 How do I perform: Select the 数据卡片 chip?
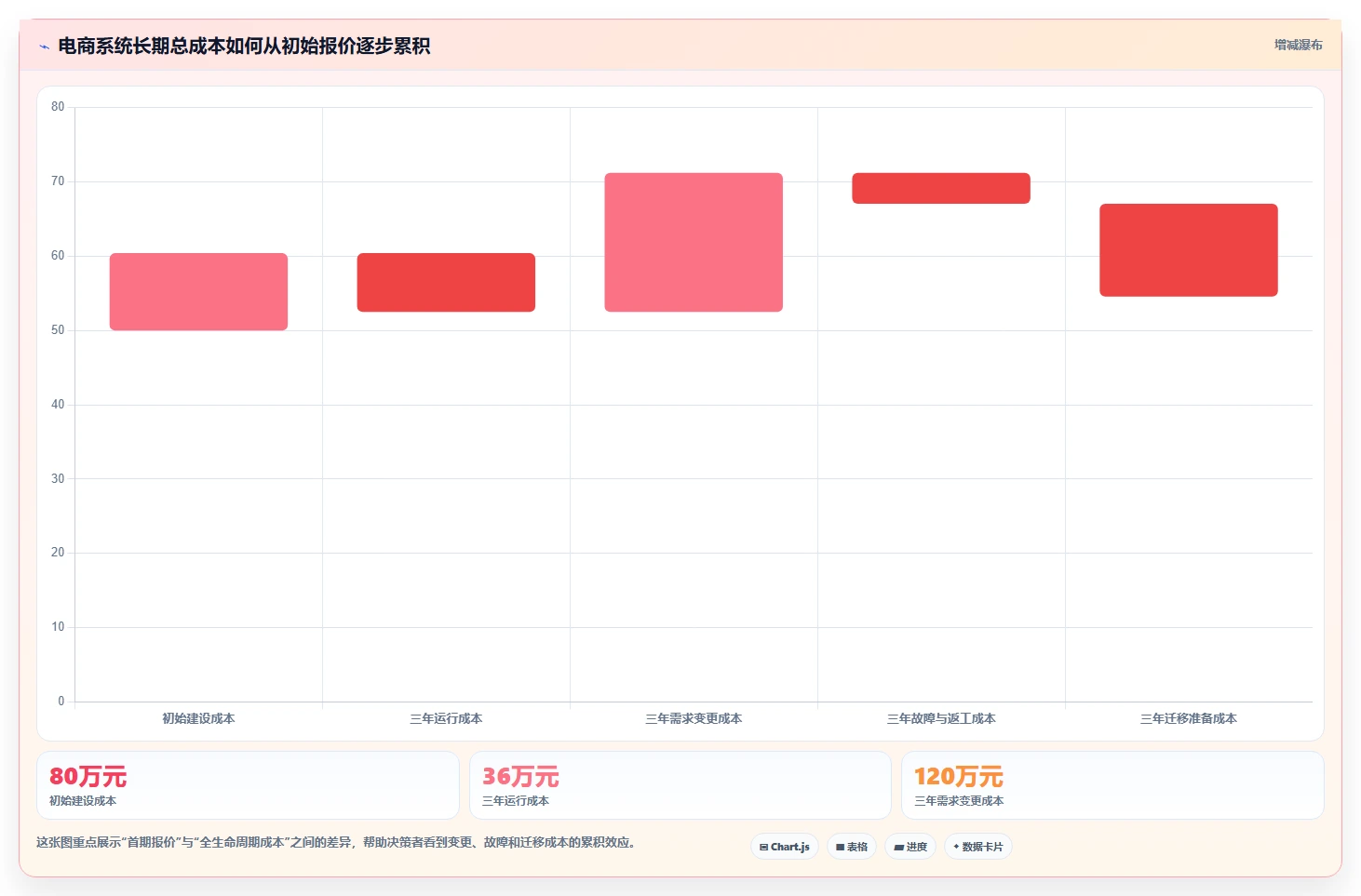click(978, 847)
